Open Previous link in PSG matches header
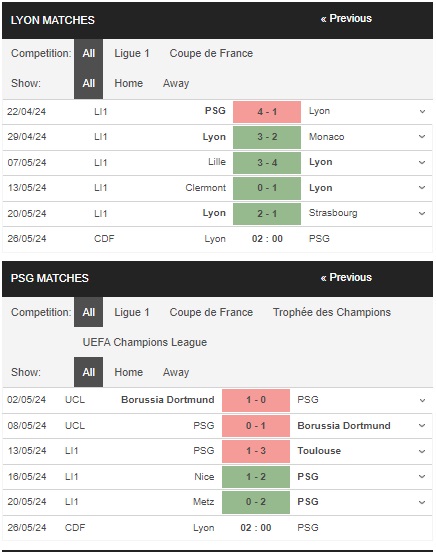 (x=346, y=278)
